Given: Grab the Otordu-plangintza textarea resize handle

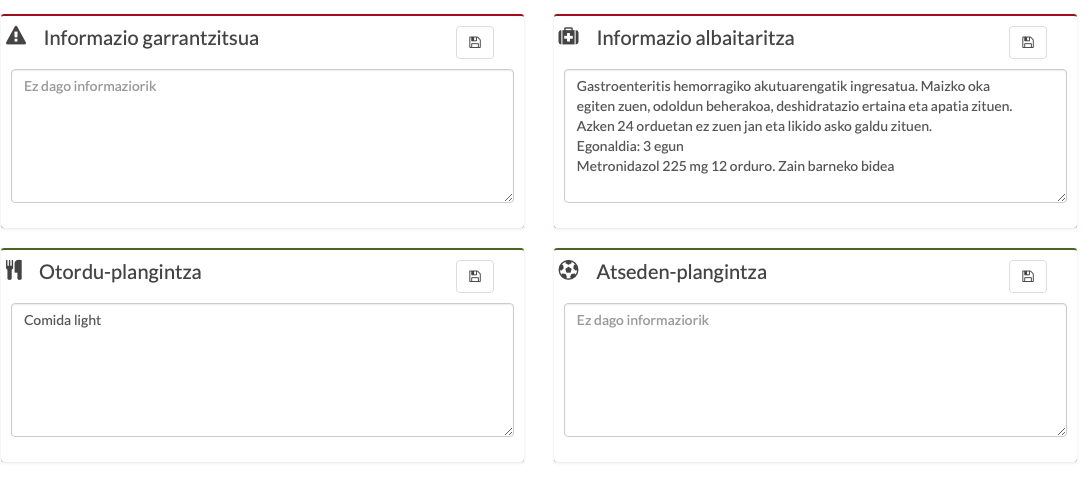Looking at the screenshot, I should [x=509, y=432].
